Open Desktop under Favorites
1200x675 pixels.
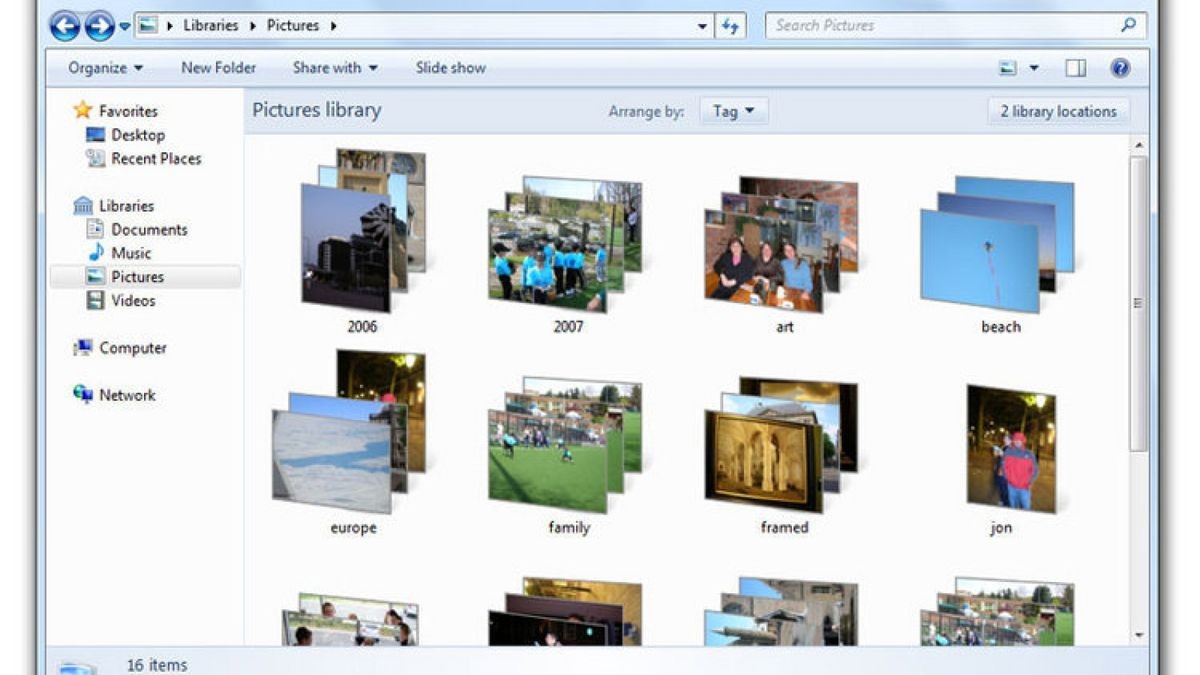pyautogui.click(x=137, y=134)
